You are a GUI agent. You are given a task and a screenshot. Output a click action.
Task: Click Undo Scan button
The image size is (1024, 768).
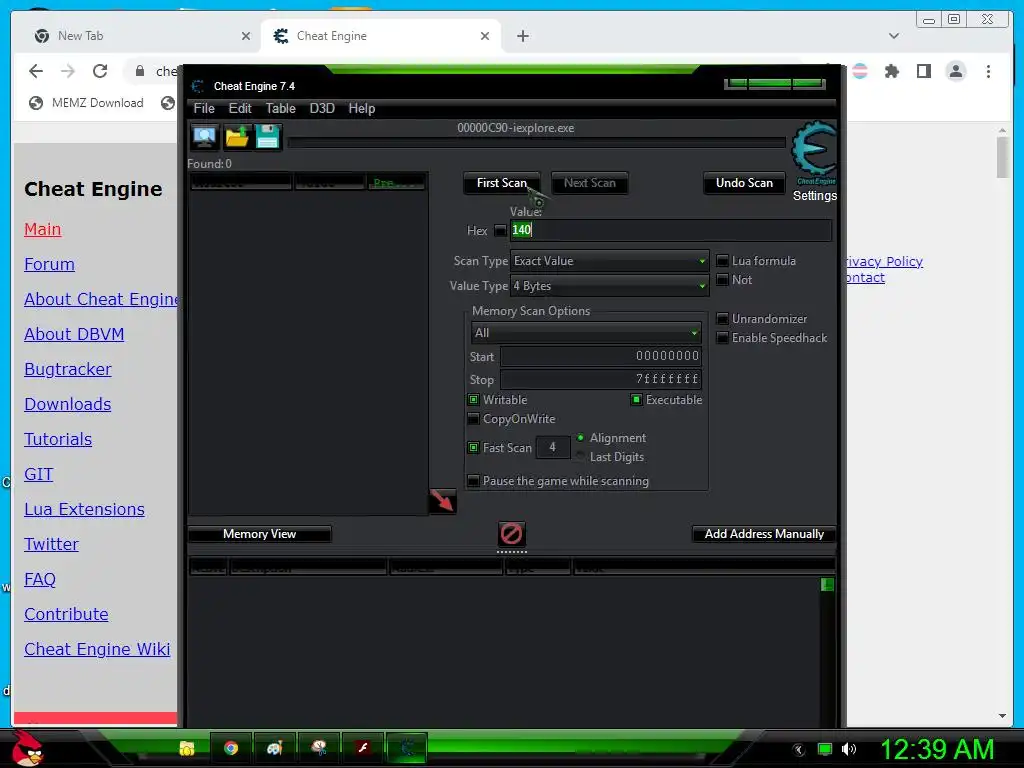coord(744,183)
